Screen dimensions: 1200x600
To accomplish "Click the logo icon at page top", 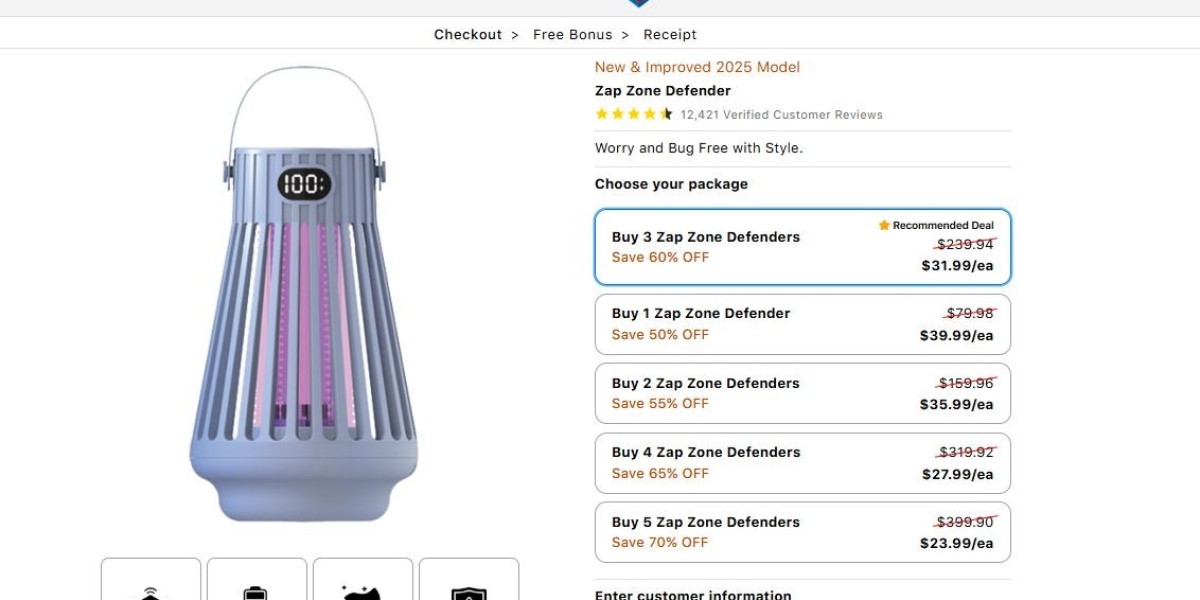I will tap(639, 3).
